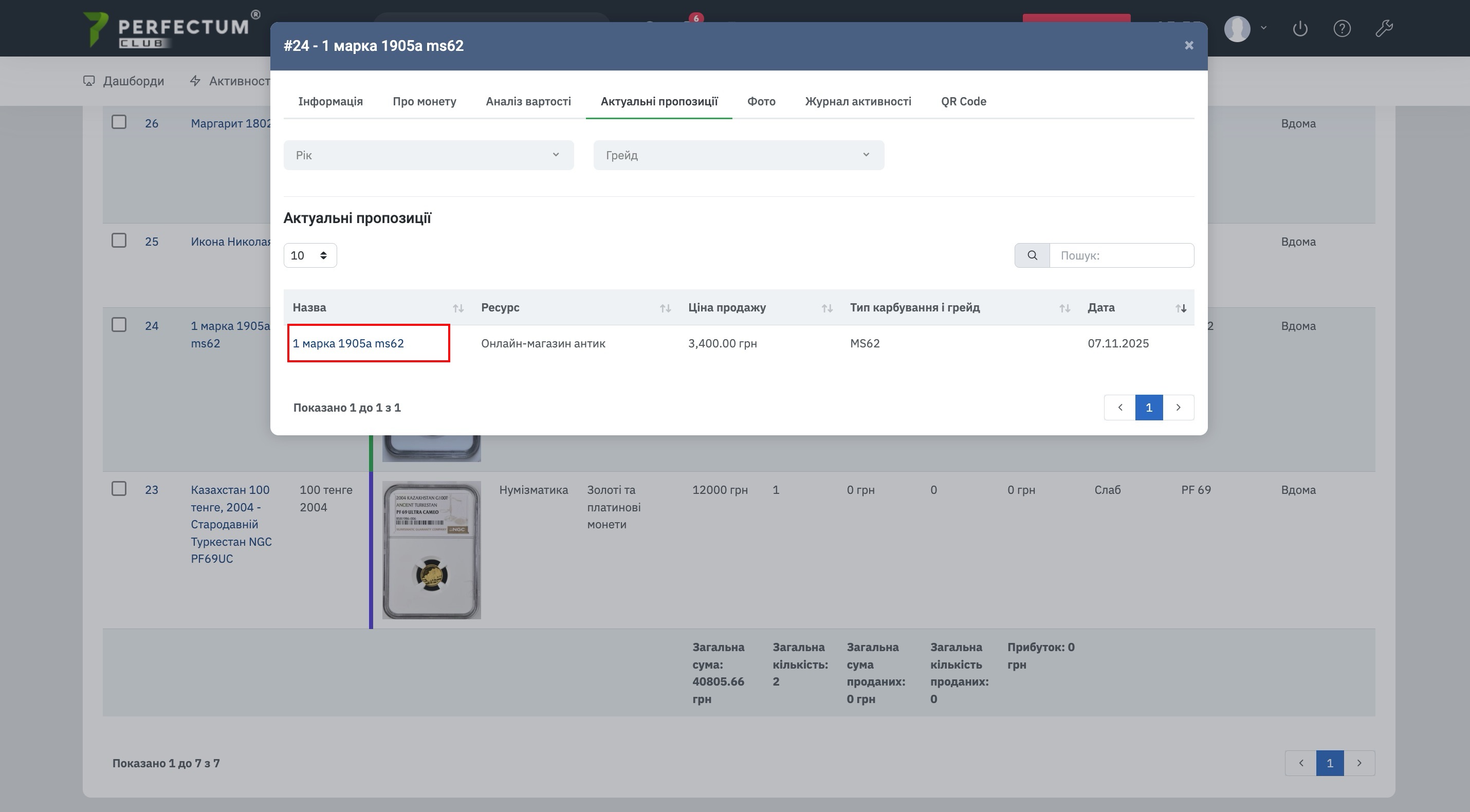
Task: Check the checkbox for row 25
Action: pos(119,240)
